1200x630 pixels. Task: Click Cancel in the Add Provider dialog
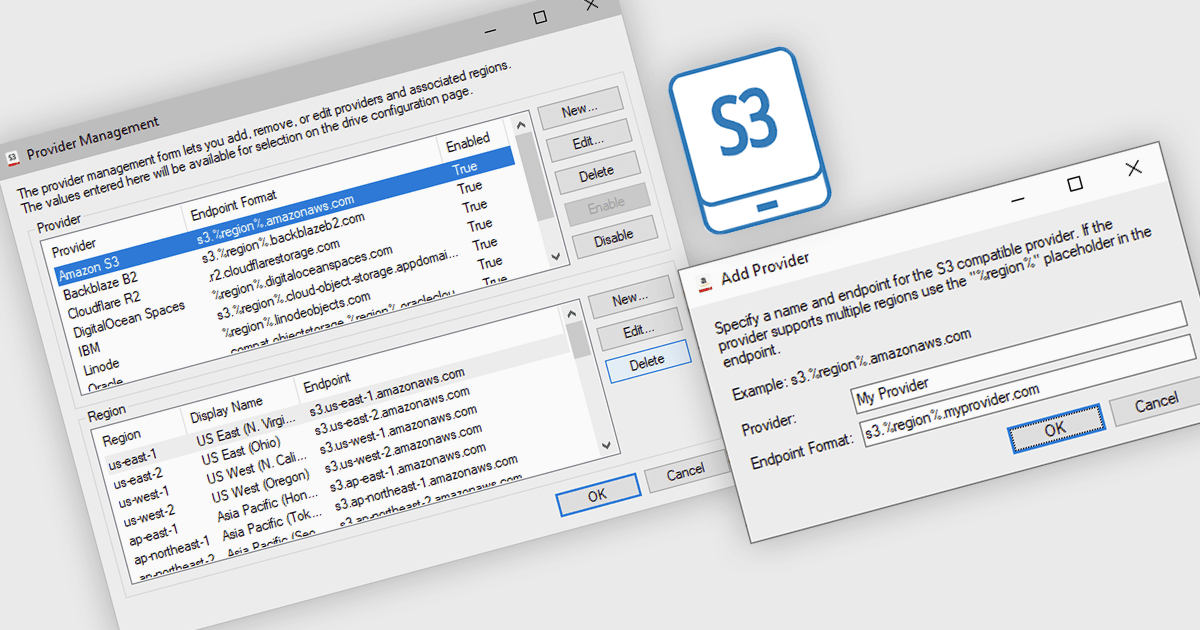(x=1156, y=403)
